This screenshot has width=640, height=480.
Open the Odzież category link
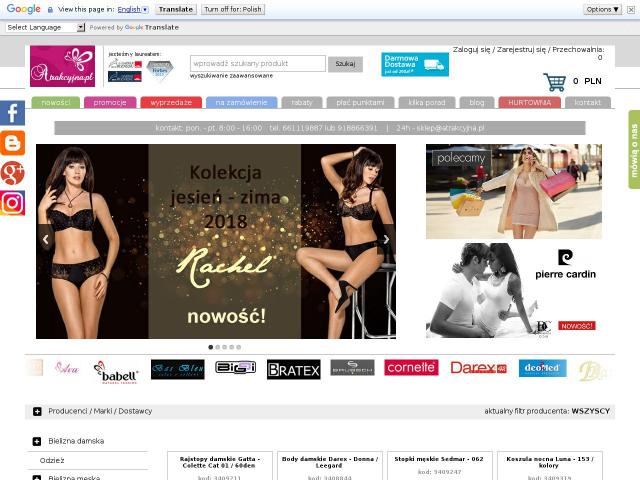coord(52,460)
